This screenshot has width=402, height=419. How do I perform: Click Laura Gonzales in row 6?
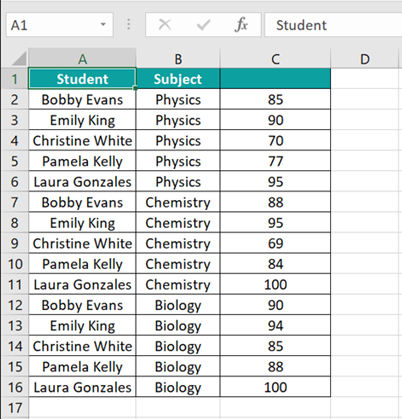coord(82,182)
